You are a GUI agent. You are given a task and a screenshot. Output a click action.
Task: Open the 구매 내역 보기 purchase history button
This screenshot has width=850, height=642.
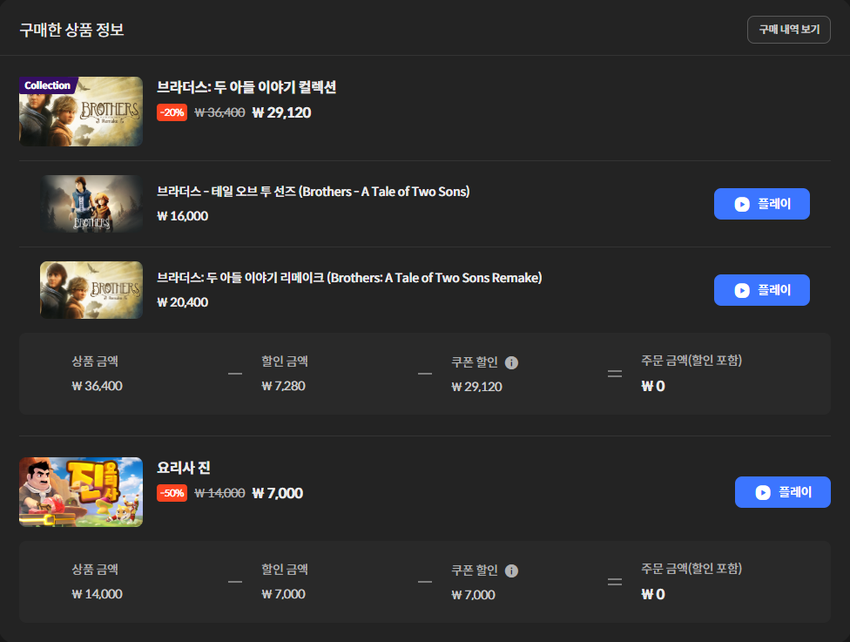[789, 29]
